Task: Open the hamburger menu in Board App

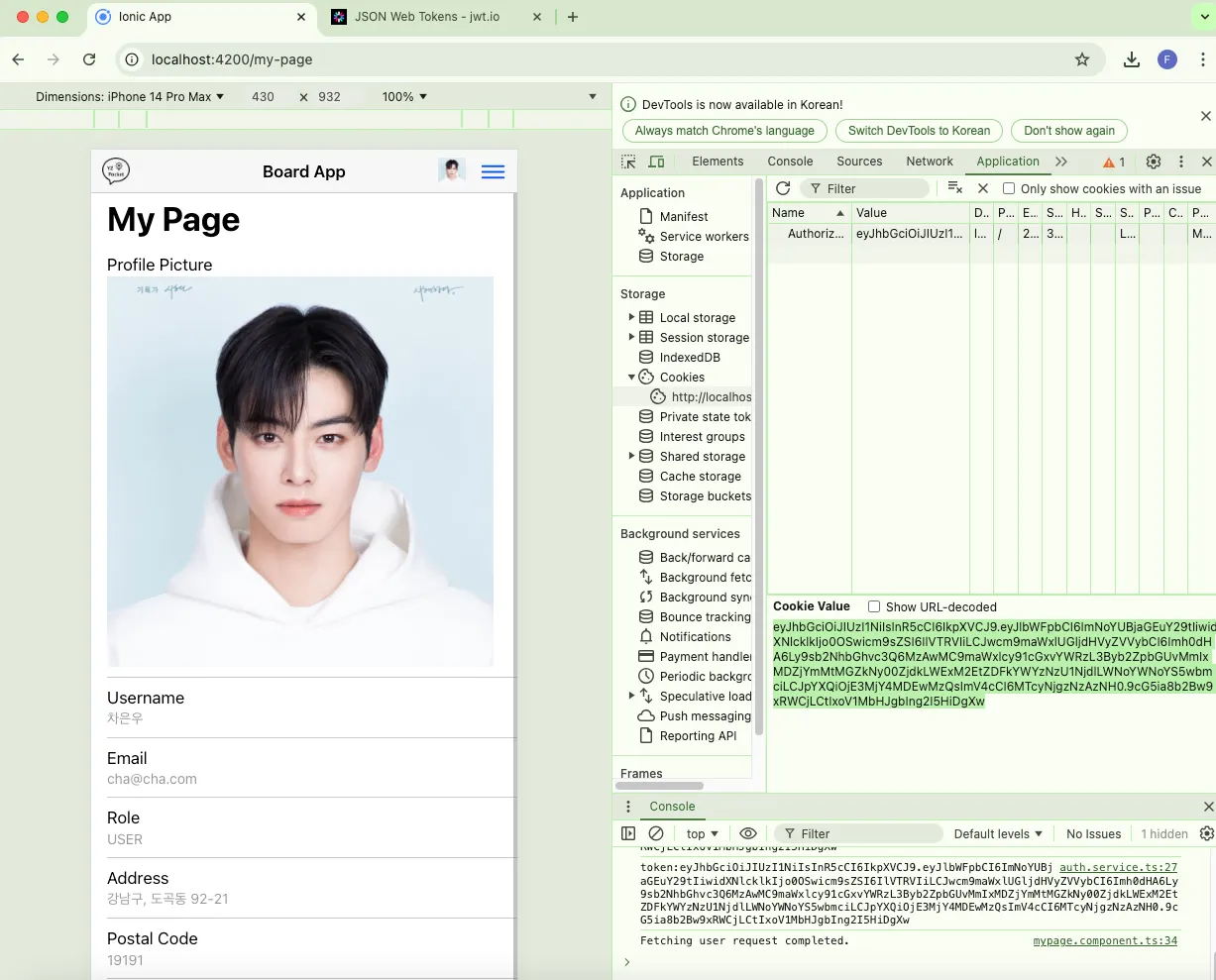Action: click(493, 171)
